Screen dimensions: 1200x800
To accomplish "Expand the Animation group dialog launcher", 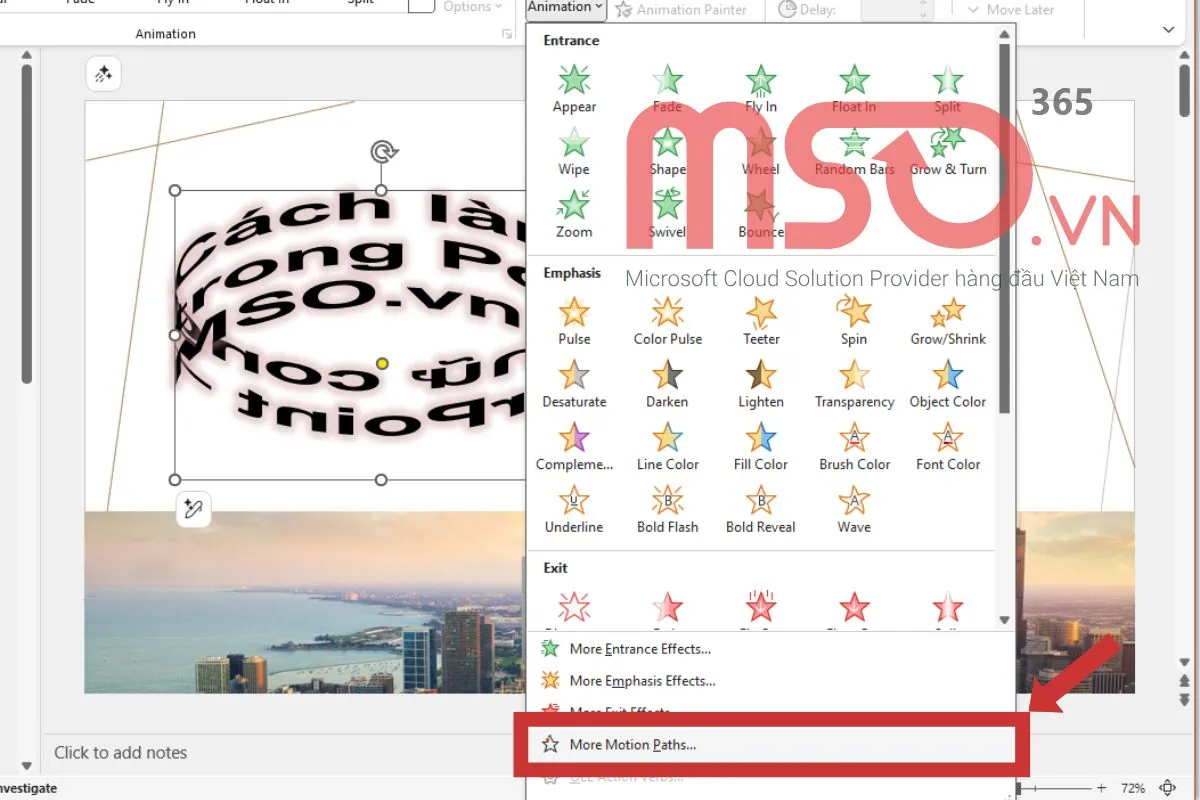I will point(507,35).
